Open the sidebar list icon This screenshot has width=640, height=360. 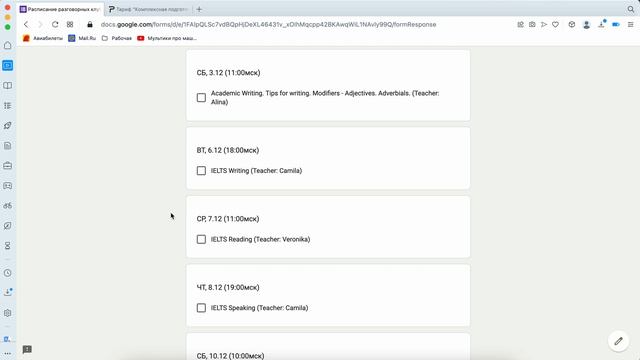pos(8,105)
